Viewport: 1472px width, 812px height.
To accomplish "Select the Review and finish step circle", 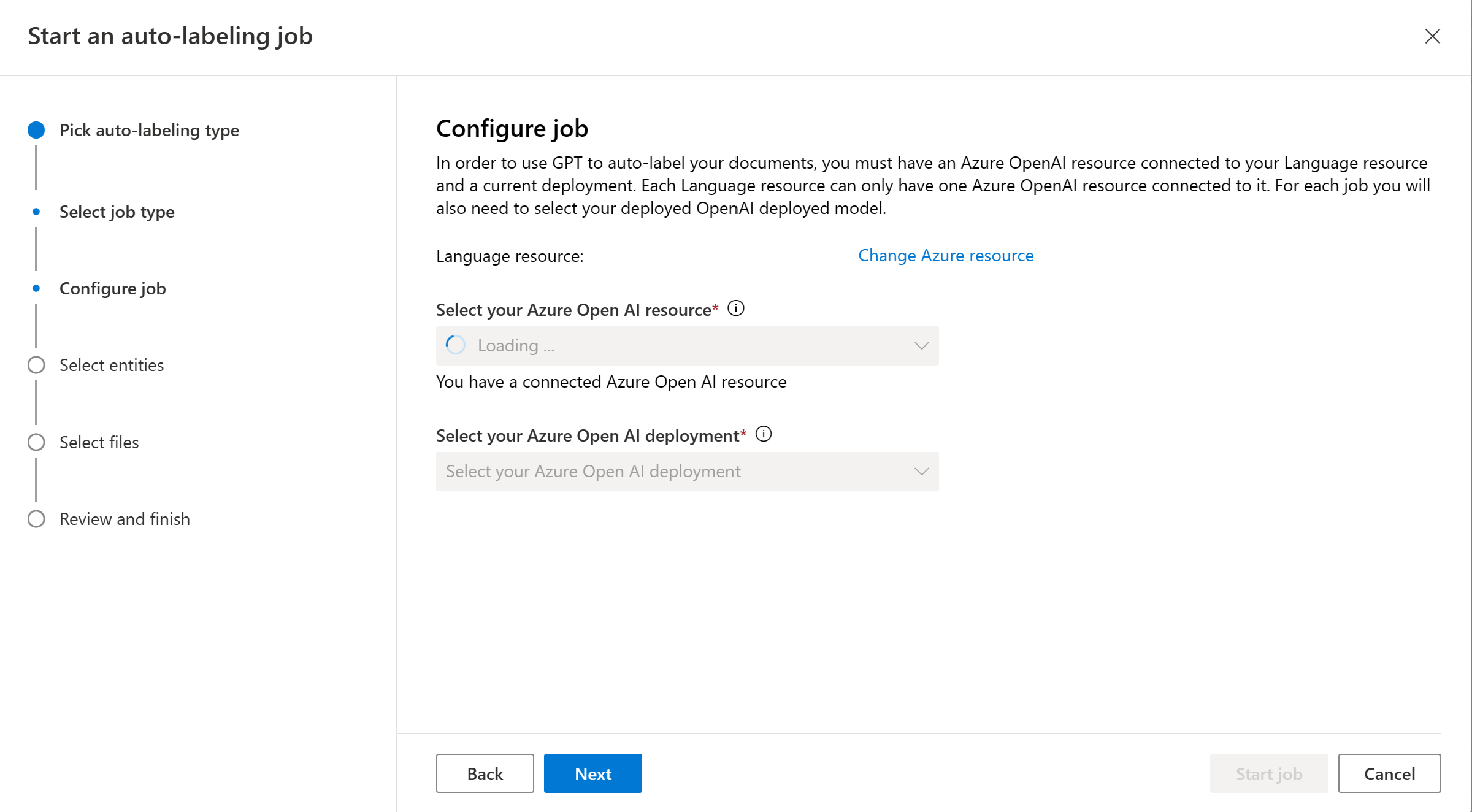I will (36, 519).
